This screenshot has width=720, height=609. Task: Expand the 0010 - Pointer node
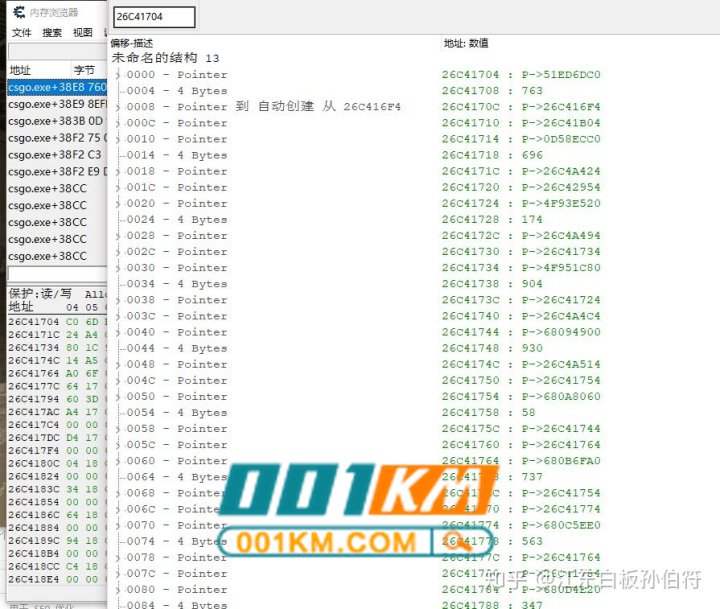[x=118, y=139]
